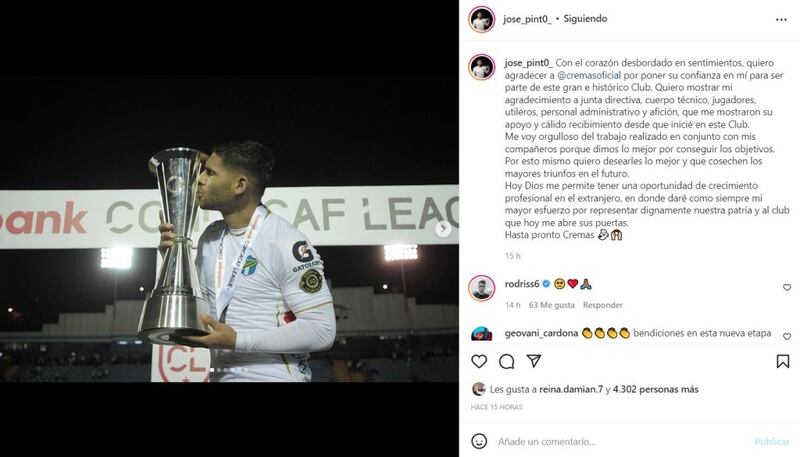Save post with the bookmark icon
Viewport: 800px width, 457px height.
click(783, 361)
